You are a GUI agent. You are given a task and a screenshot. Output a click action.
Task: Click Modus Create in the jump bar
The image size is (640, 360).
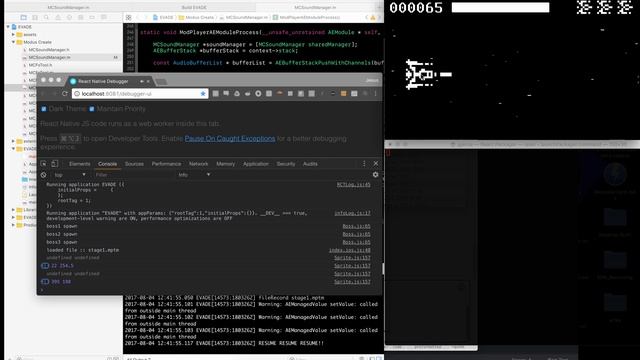point(196,18)
